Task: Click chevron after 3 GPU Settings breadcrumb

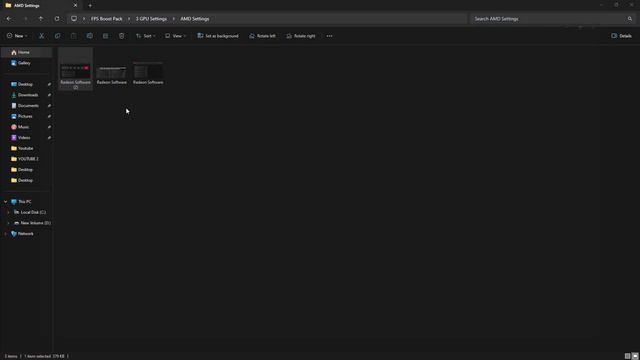Action: click(173, 19)
